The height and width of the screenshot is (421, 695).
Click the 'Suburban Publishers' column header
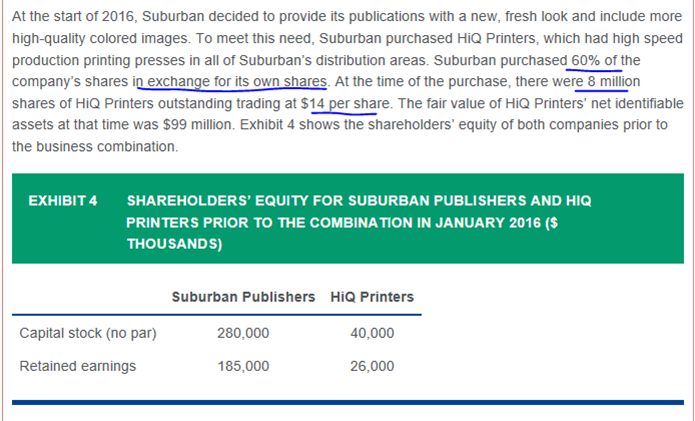(x=243, y=297)
